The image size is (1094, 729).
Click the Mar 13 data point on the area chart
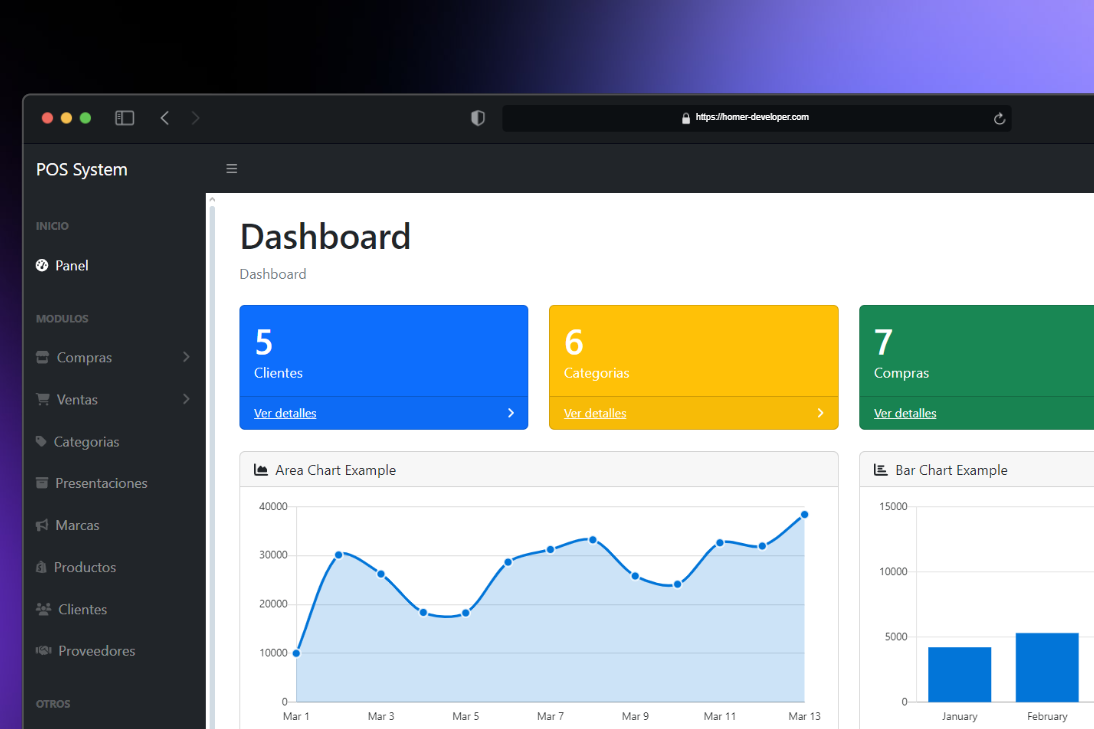coord(804,515)
